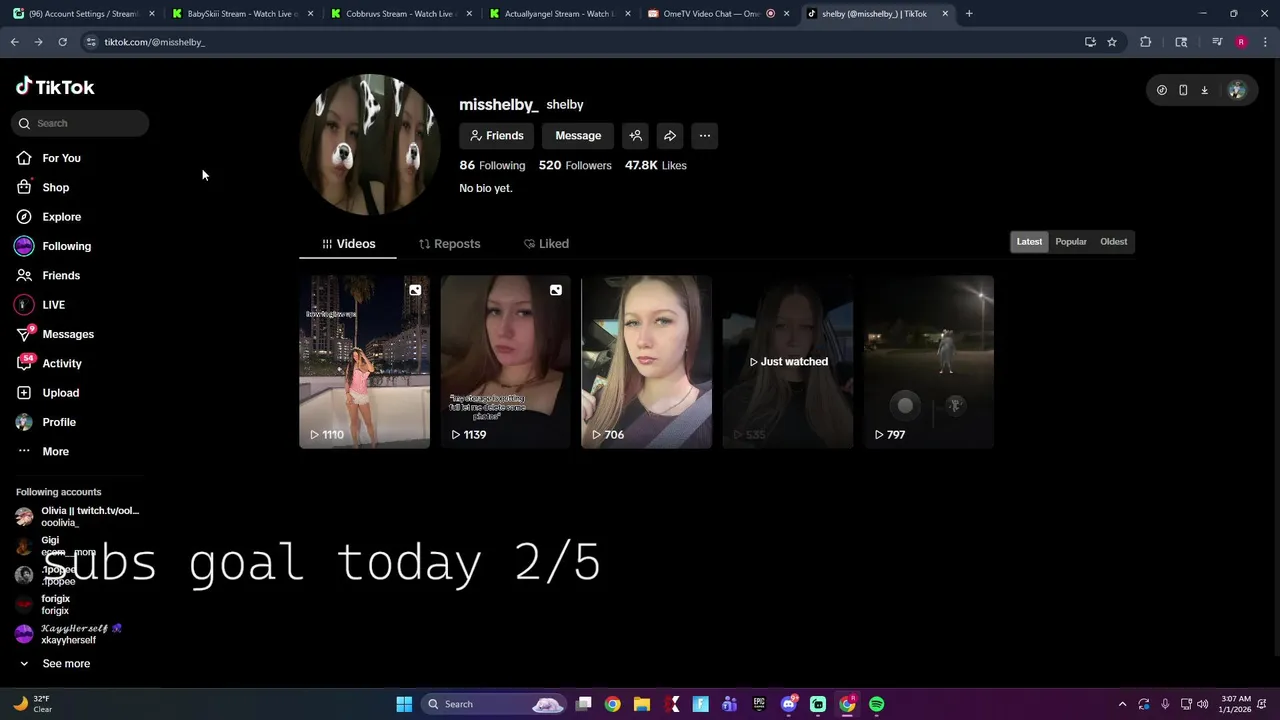View the 86 Following list

tap(492, 165)
